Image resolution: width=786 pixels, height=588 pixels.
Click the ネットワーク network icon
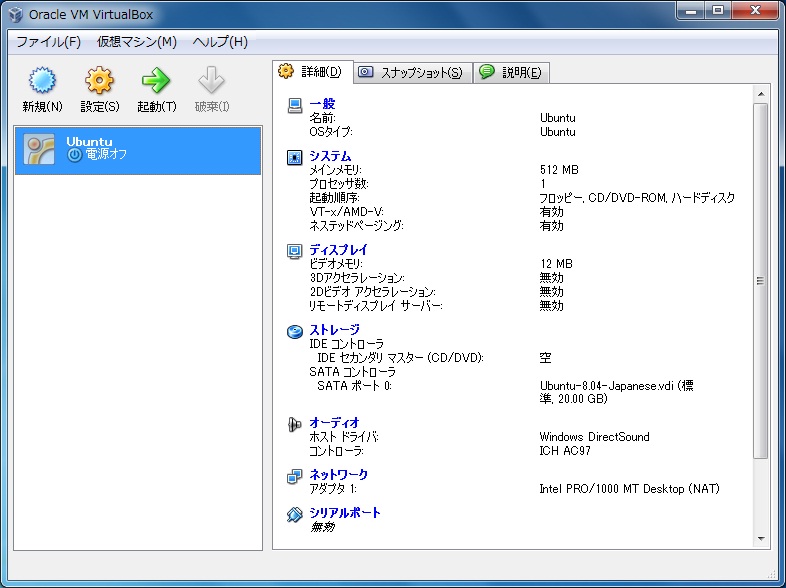295,476
